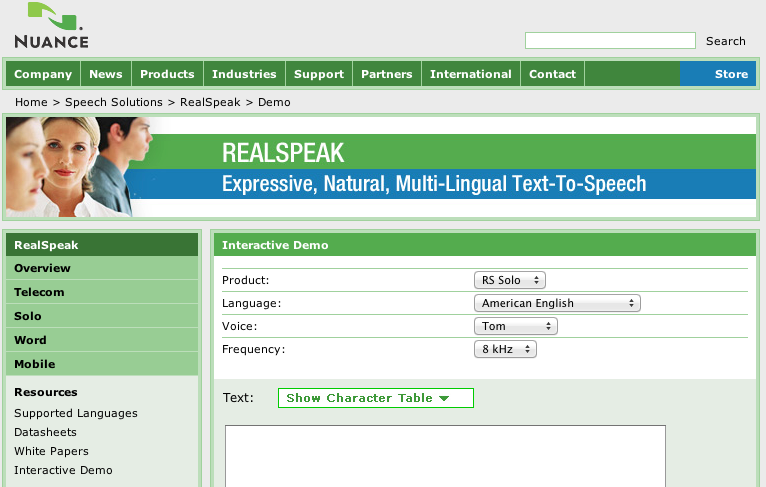Open the Overview sidebar item
The height and width of the screenshot is (487, 766).
102,268
